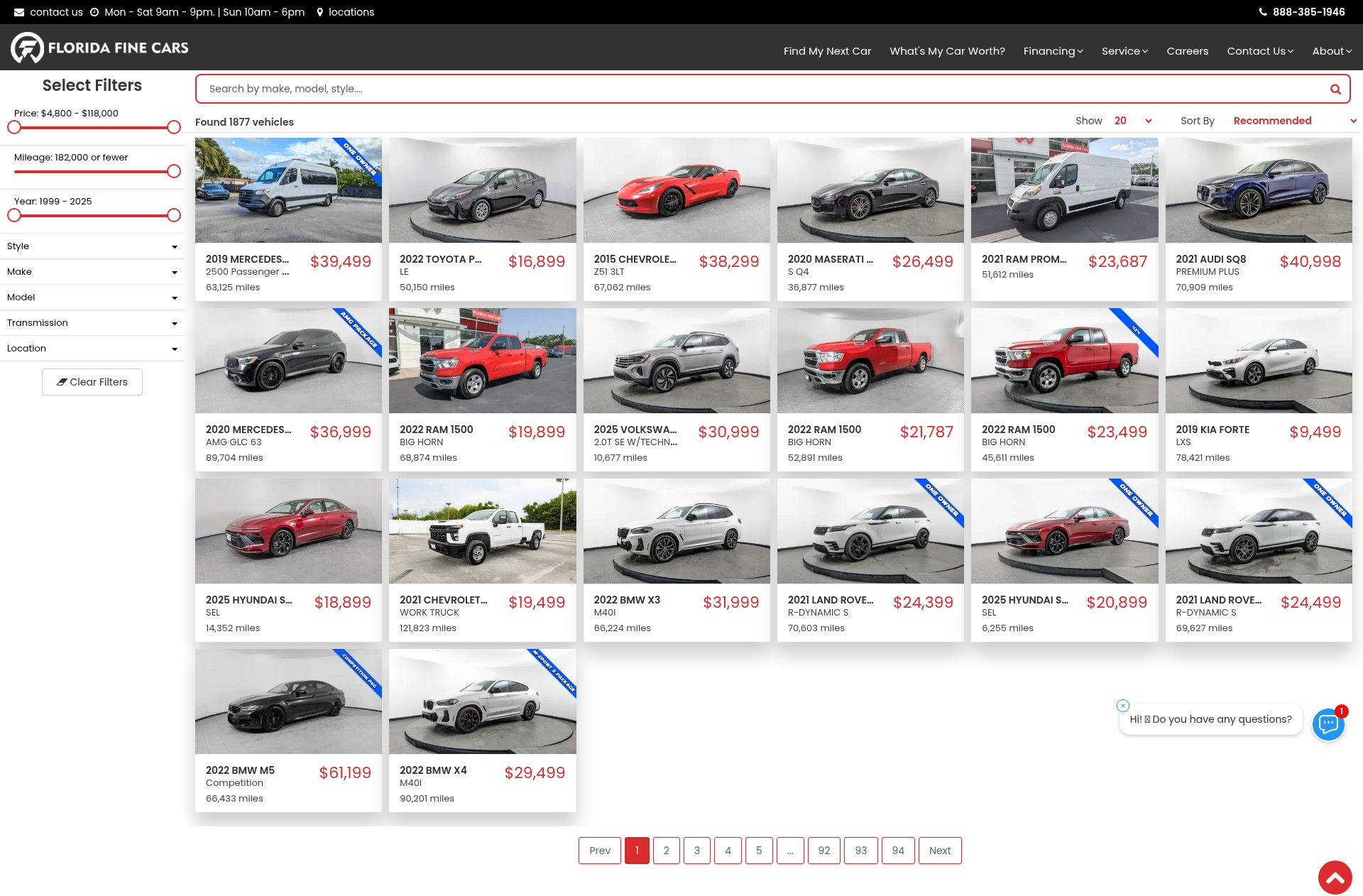The width and height of the screenshot is (1363, 896).
Task: Click the 2022 RAM 1500 $23,499 listing title
Action: tap(1018, 430)
